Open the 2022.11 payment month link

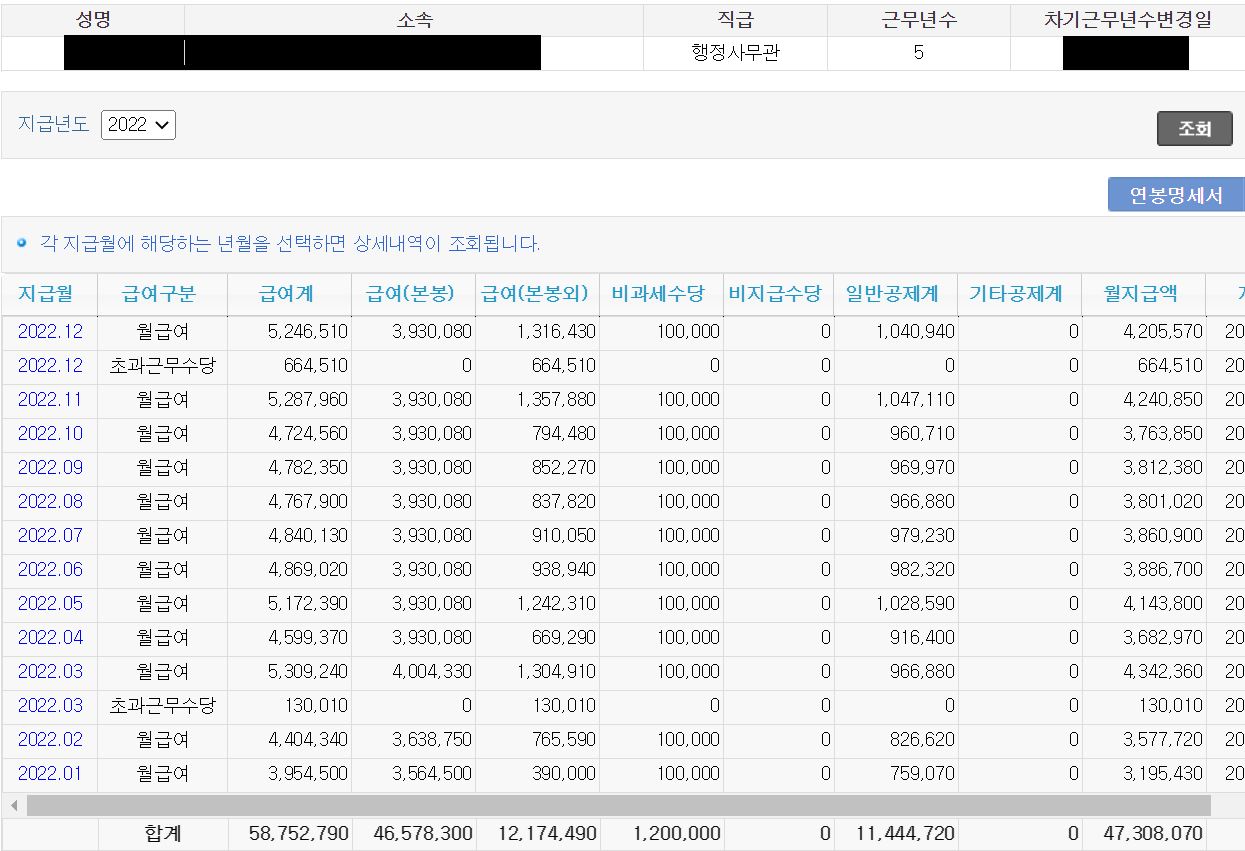50,399
